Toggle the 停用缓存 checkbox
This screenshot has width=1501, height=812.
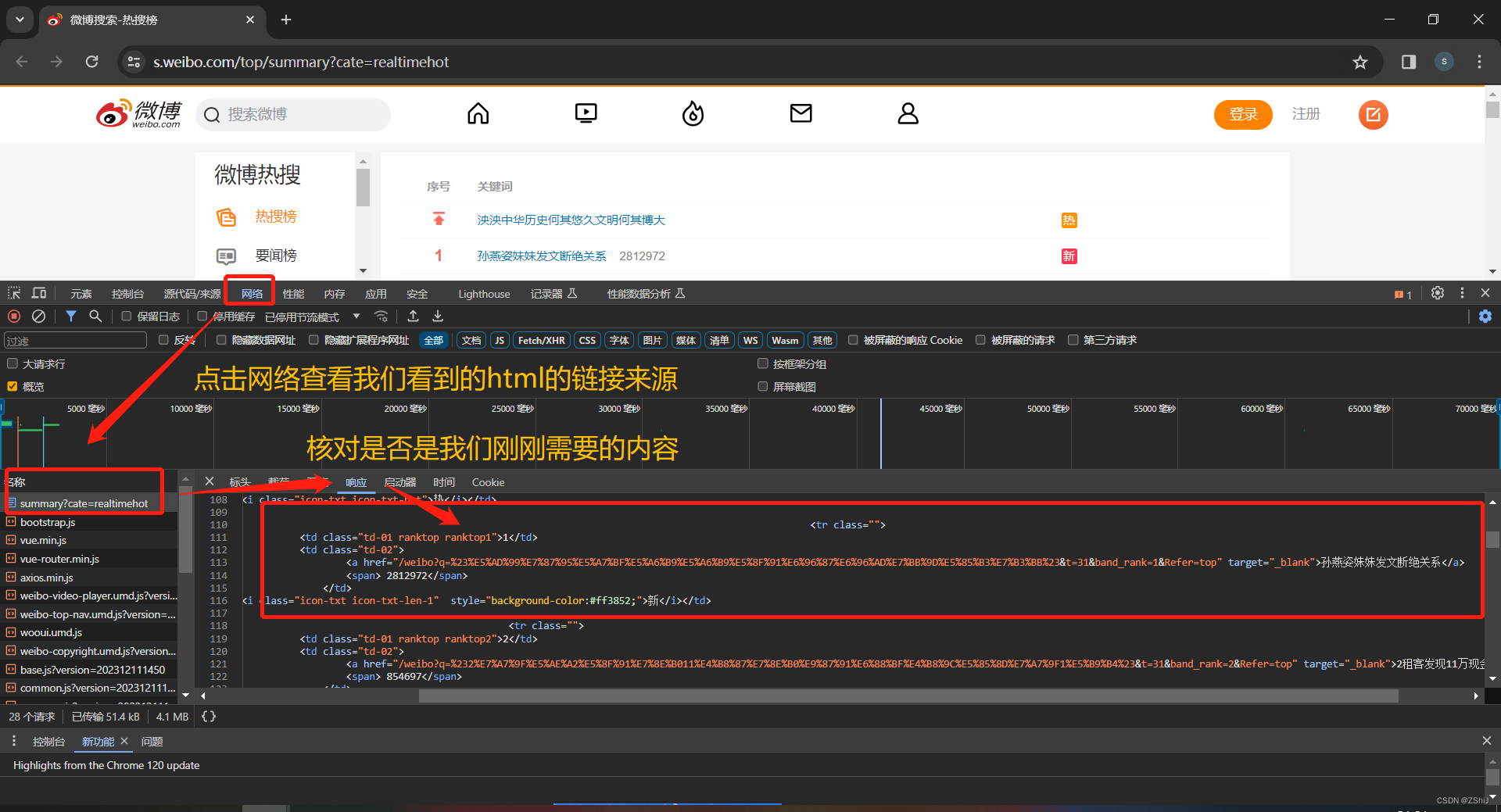[202, 317]
